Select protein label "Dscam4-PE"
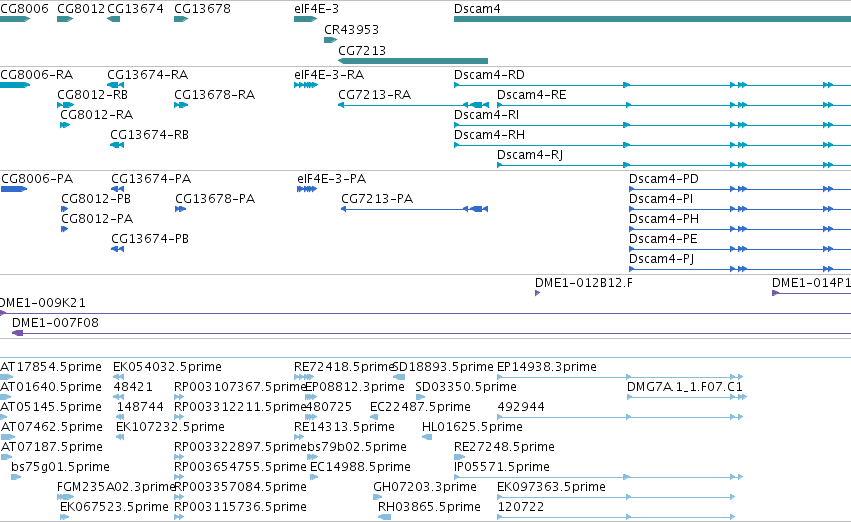Viewport: 851px width, 522px height. tap(663, 239)
